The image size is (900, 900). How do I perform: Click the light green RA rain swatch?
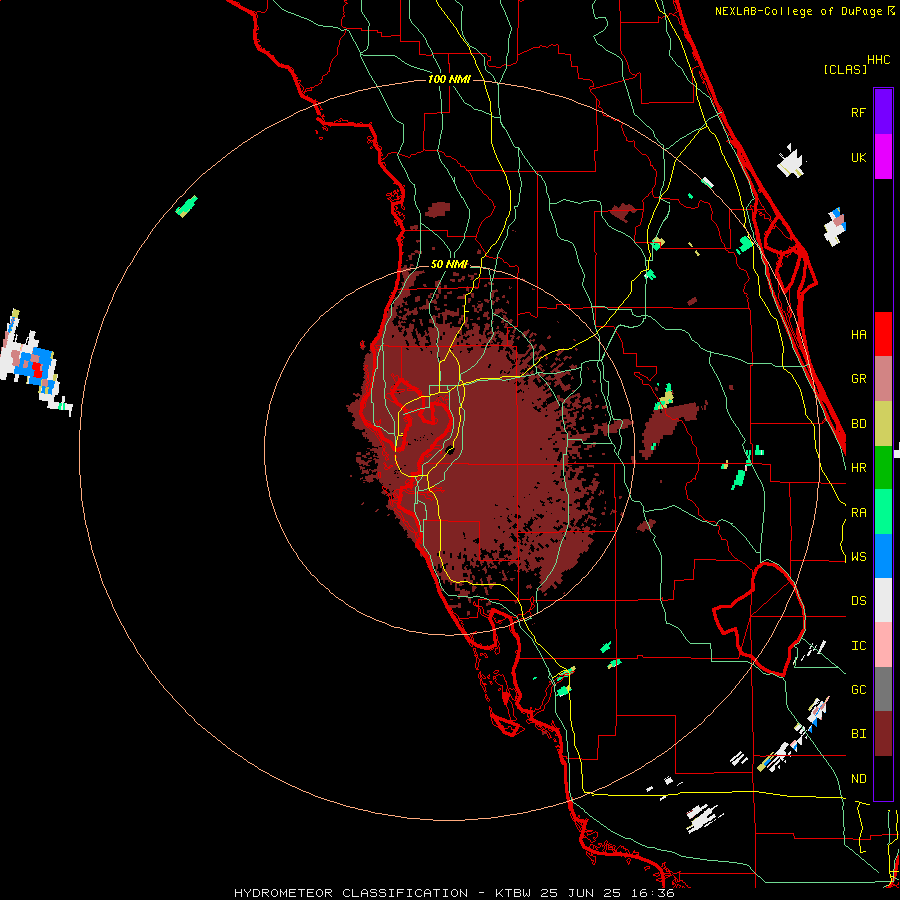(x=883, y=512)
